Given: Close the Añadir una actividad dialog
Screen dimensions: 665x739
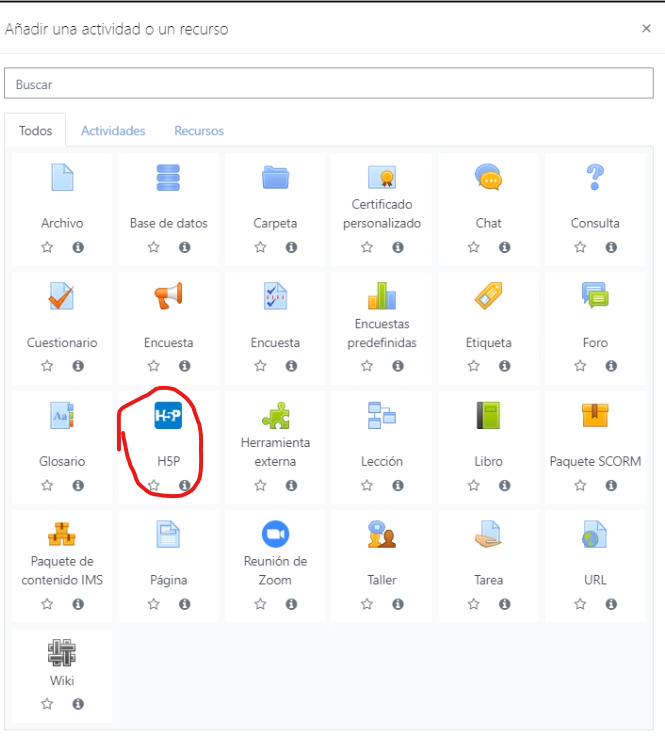Looking at the screenshot, I should click(x=647, y=29).
